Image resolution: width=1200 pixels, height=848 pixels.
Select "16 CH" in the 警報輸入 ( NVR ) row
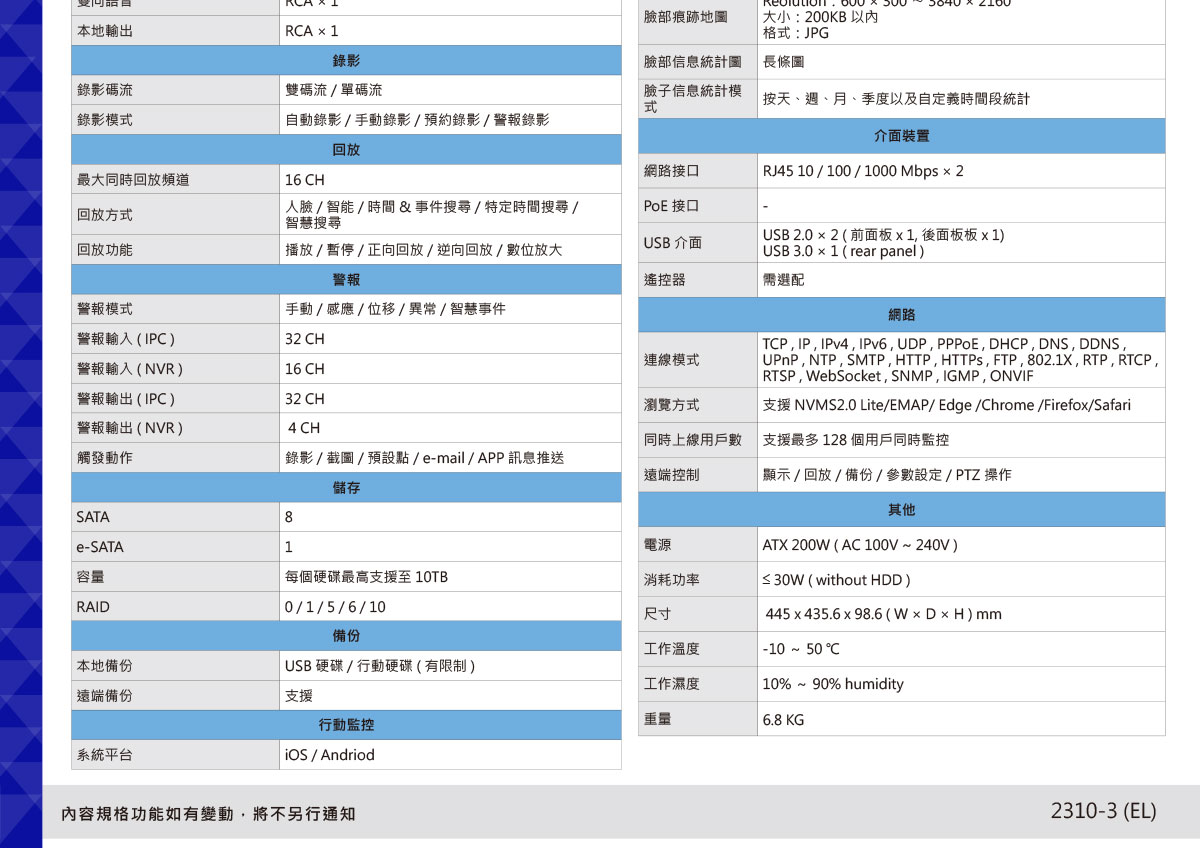coord(305,369)
